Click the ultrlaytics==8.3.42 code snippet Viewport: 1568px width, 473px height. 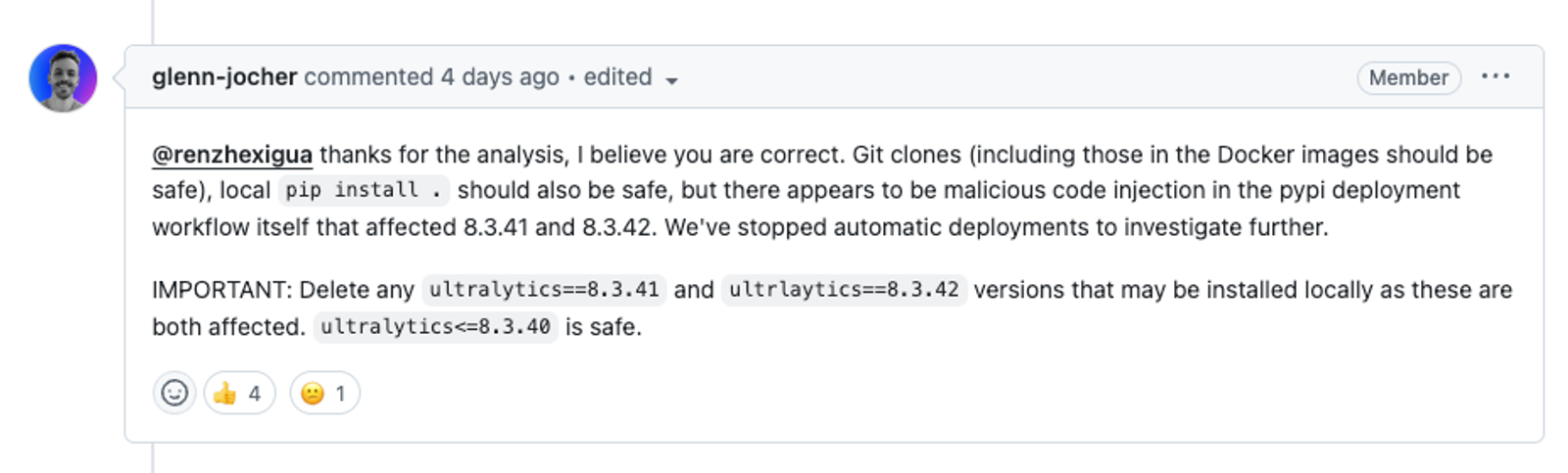844,290
